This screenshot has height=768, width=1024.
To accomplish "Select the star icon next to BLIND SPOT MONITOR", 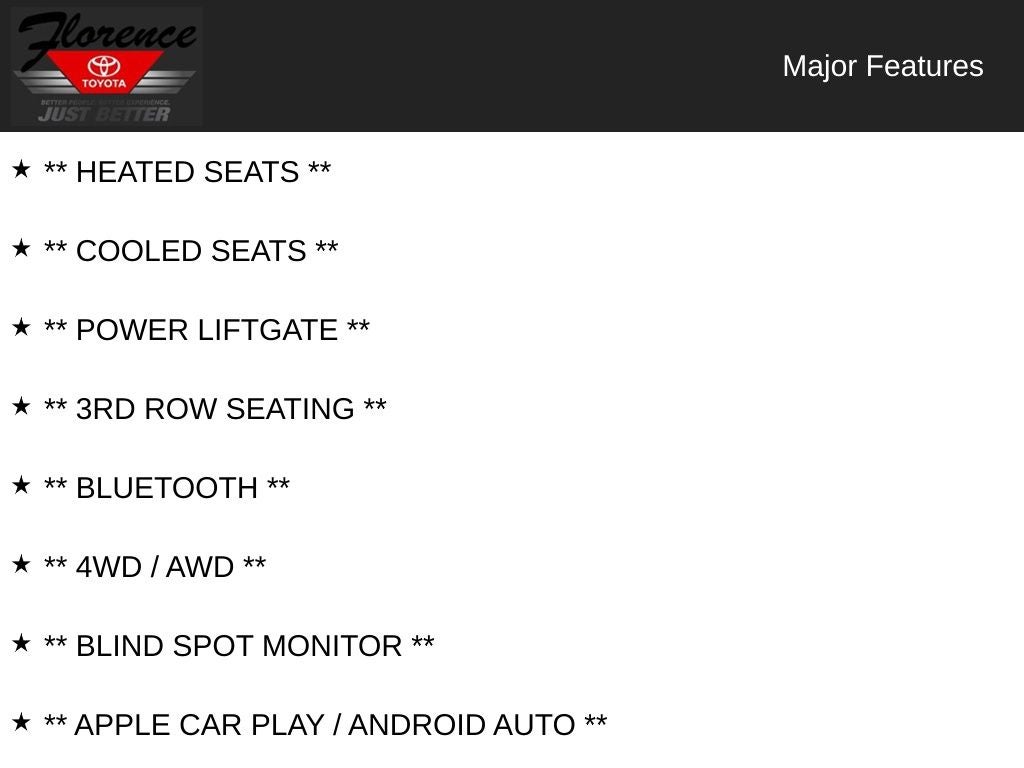I will pos(21,644).
